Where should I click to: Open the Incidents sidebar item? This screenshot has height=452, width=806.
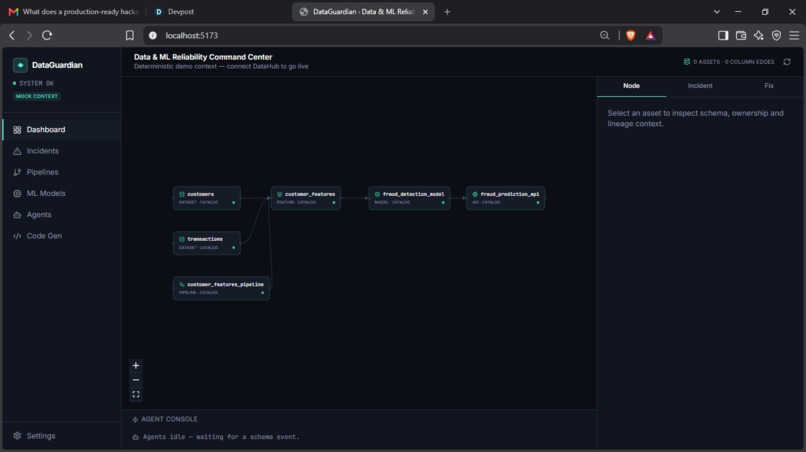[62, 151]
